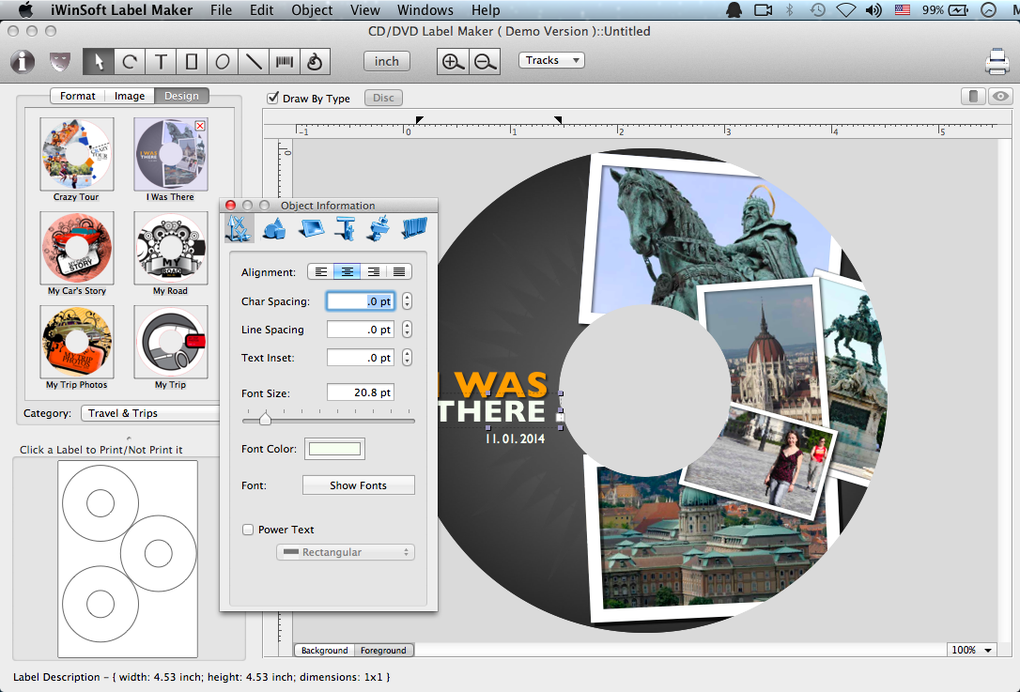The image size is (1020, 692).
Task: Enable the Power Text checkbox
Action: pyautogui.click(x=248, y=530)
